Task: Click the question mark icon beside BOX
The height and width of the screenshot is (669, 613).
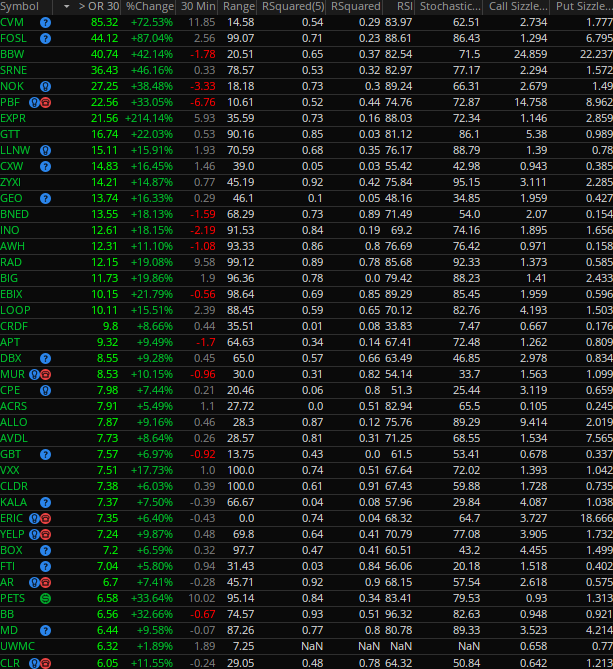Action: pos(45,551)
